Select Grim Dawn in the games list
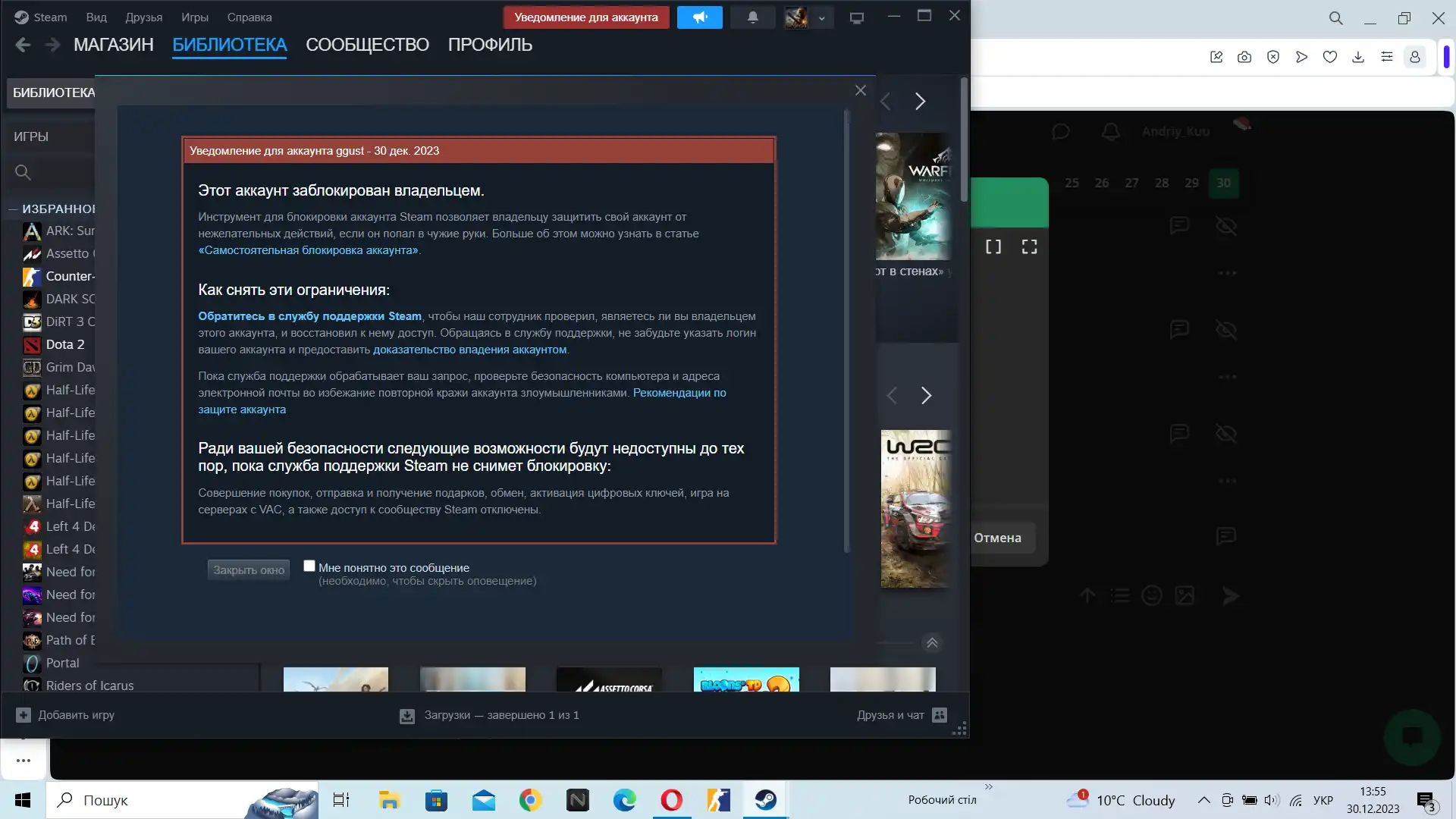 59,367
